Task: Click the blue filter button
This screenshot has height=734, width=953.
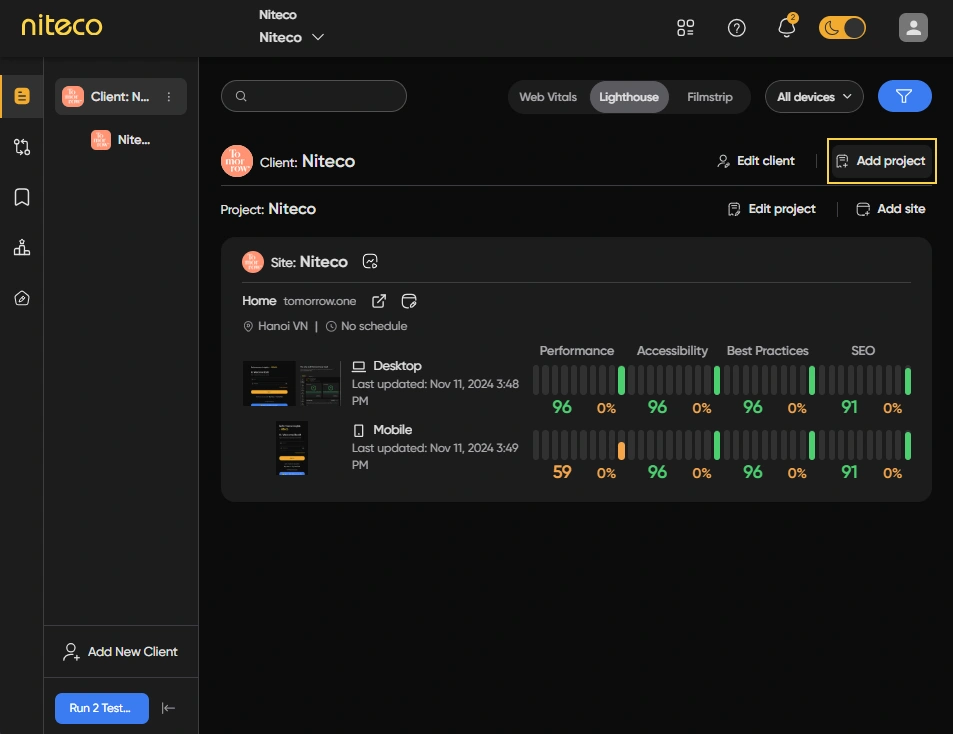Action: (x=904, y=96)
